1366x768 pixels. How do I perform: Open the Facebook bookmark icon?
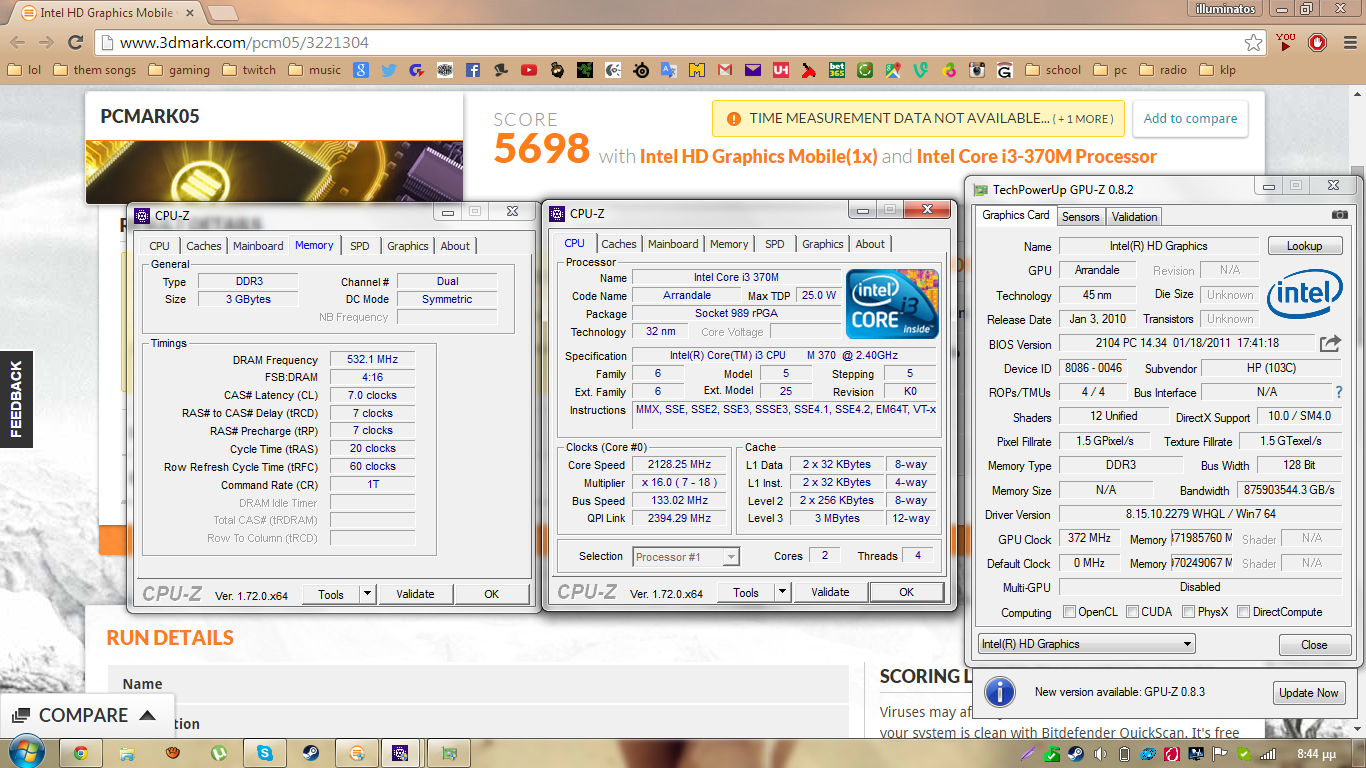click(x=473, y=70)
